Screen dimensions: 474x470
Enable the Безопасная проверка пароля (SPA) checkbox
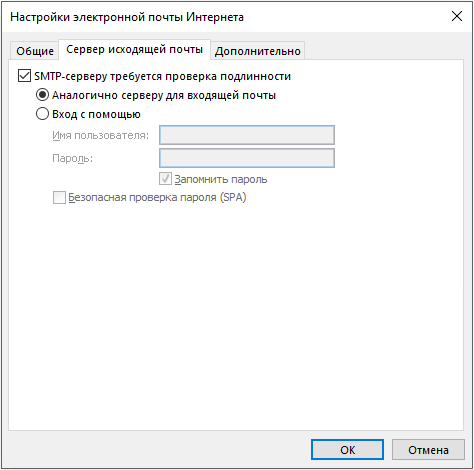tap(59, 197)
